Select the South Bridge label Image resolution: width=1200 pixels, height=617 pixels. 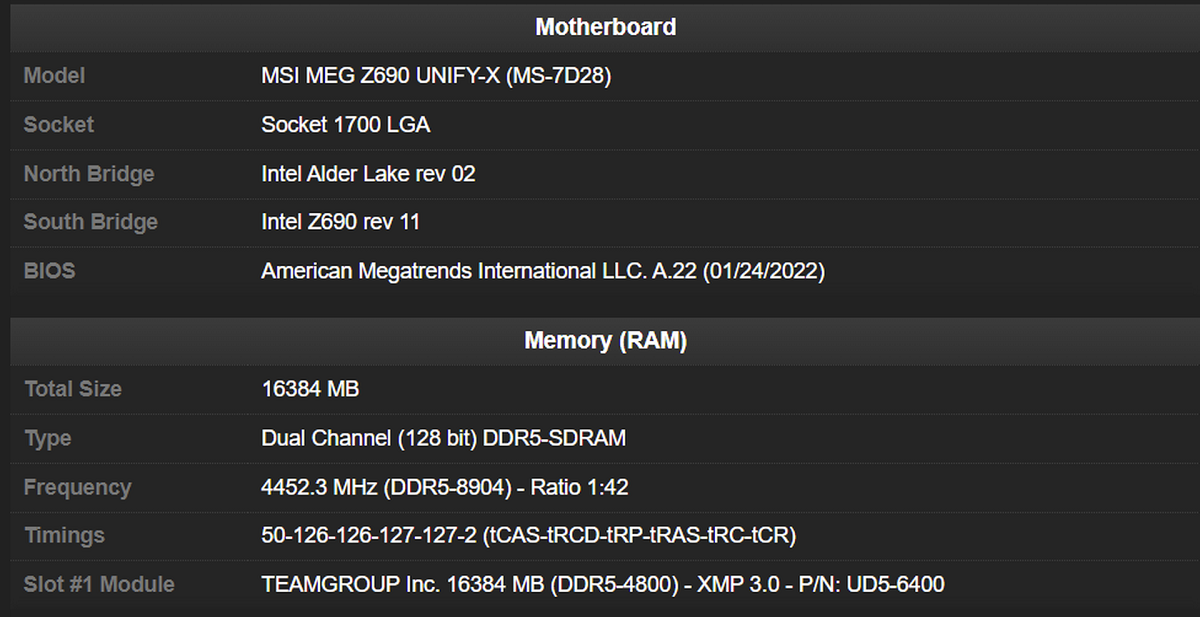tap(90, 222)
